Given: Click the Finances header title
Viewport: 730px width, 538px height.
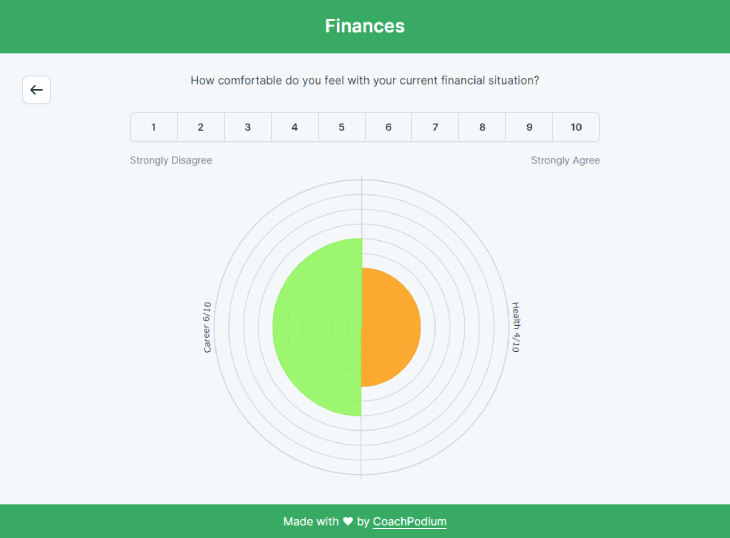Looking at the screenshot, I should click(365, 26).
